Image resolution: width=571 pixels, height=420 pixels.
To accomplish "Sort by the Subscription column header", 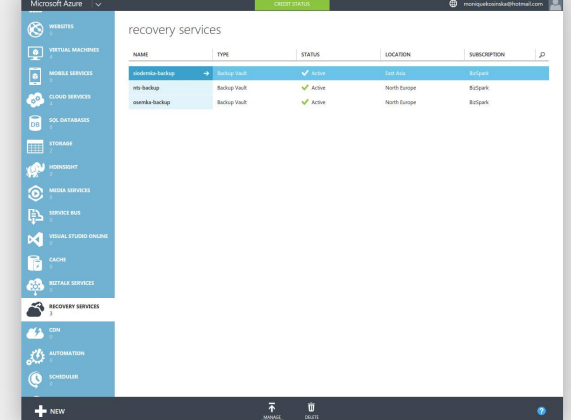I will point(487,55).
